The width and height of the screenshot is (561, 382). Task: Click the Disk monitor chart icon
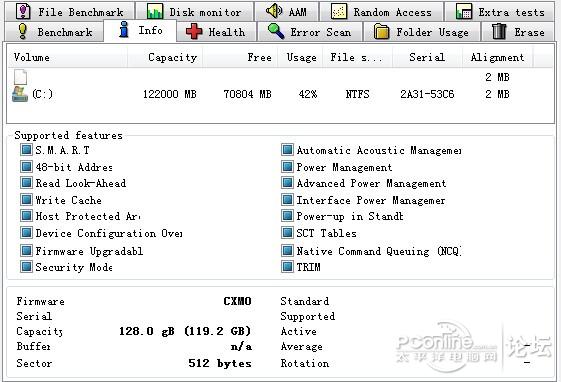155,11
